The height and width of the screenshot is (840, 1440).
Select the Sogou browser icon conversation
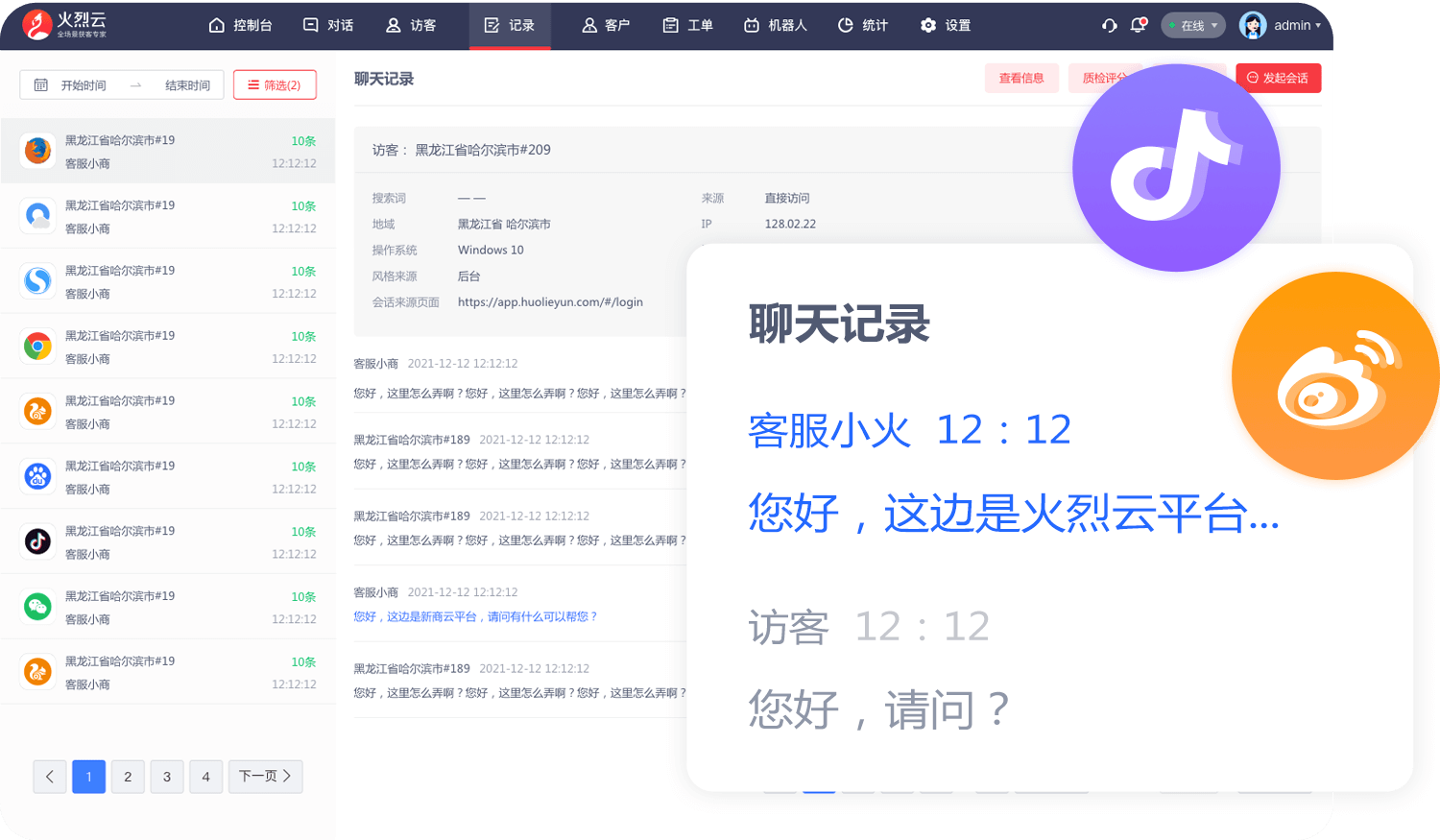(168, 281)
